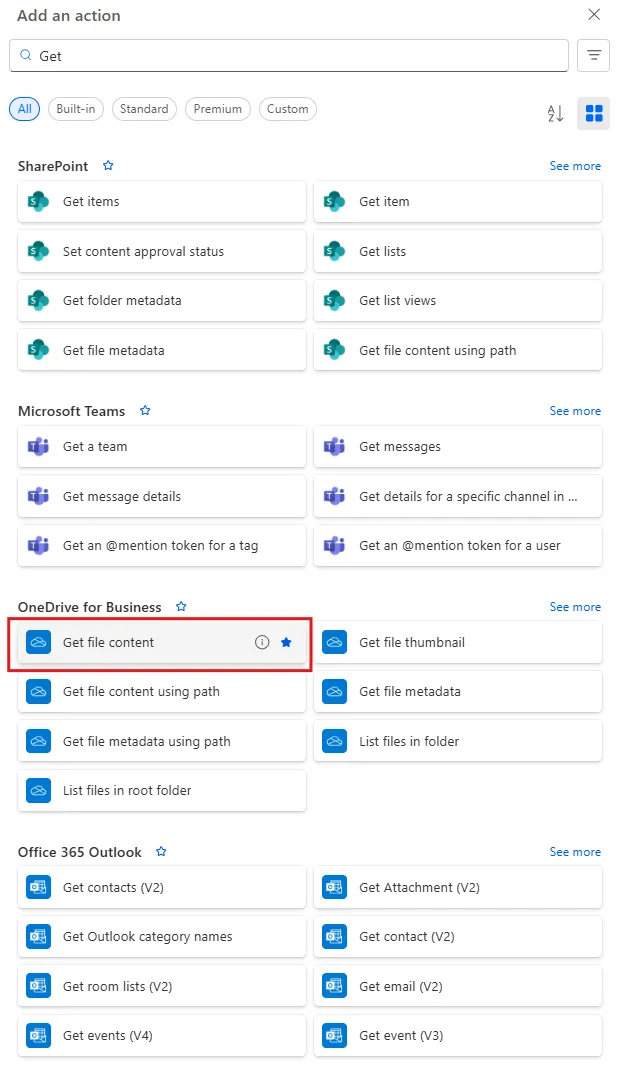Toggle the Office 365 Outlook favorite star
Image resolution: width=623 pixels, height=1079 pixels.
coord(161,852)
